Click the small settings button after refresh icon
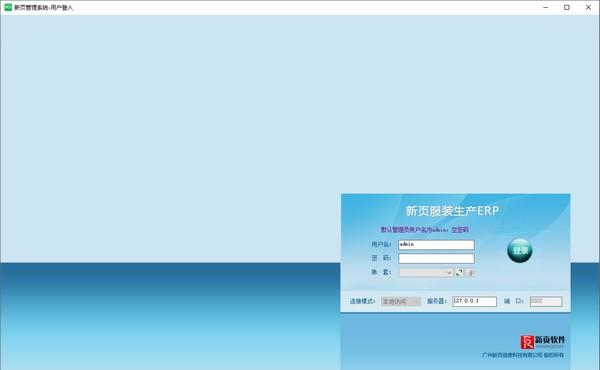The height and width of the screenshot is (370, 600). coord(471,273)
